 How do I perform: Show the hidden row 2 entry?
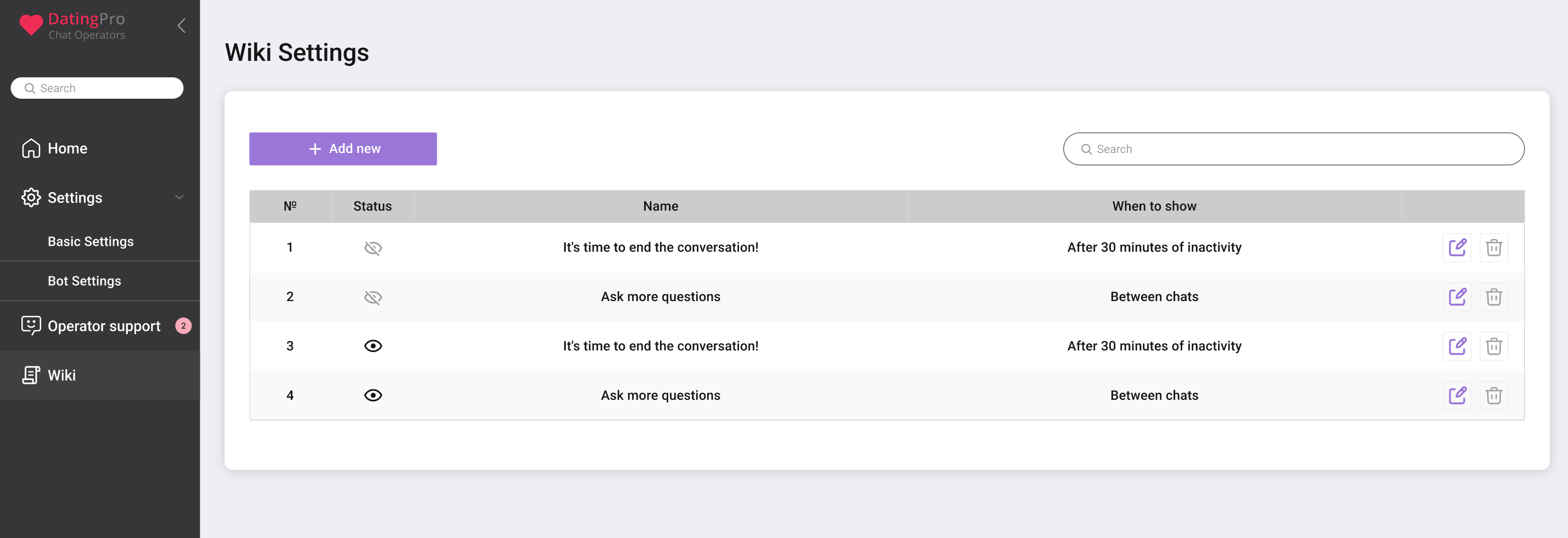pos(373,297)
